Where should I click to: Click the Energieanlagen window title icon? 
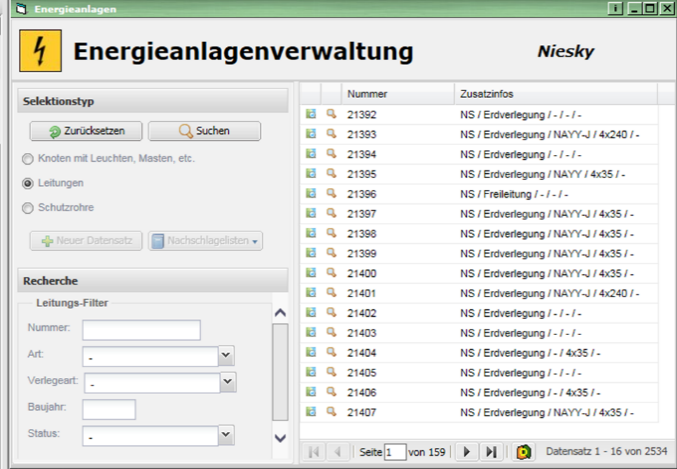(21, 9)
